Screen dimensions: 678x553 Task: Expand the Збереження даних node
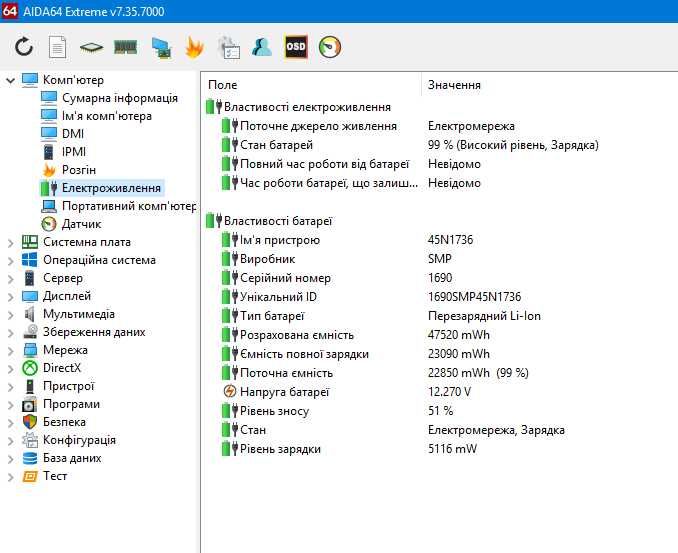pyautogui.click(x=11, y=332)
